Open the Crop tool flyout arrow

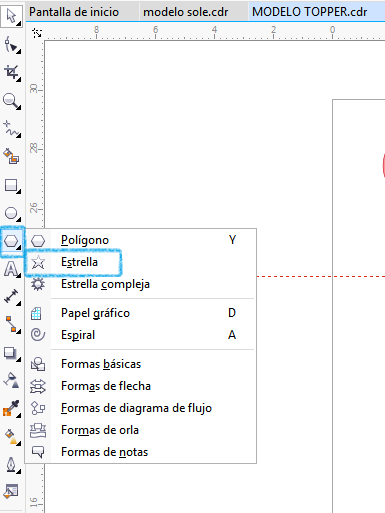pyautogui.click(x=19, y=80)
